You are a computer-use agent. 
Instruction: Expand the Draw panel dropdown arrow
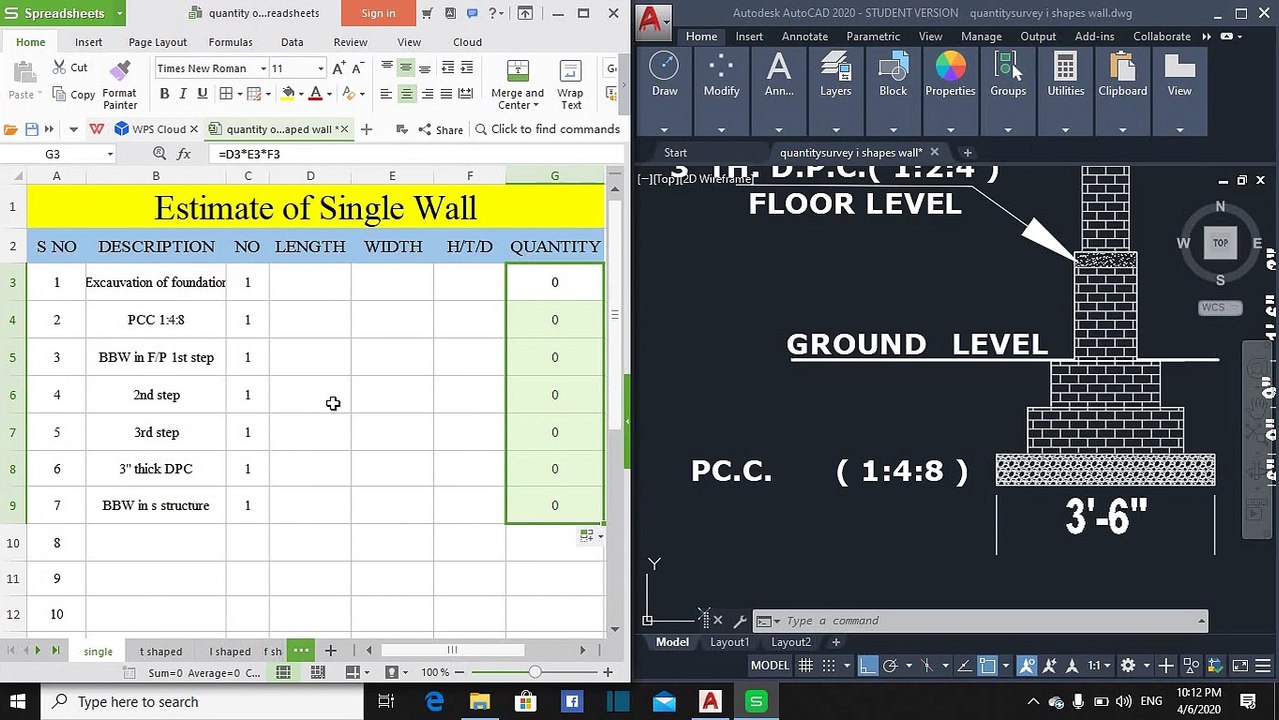664,130
